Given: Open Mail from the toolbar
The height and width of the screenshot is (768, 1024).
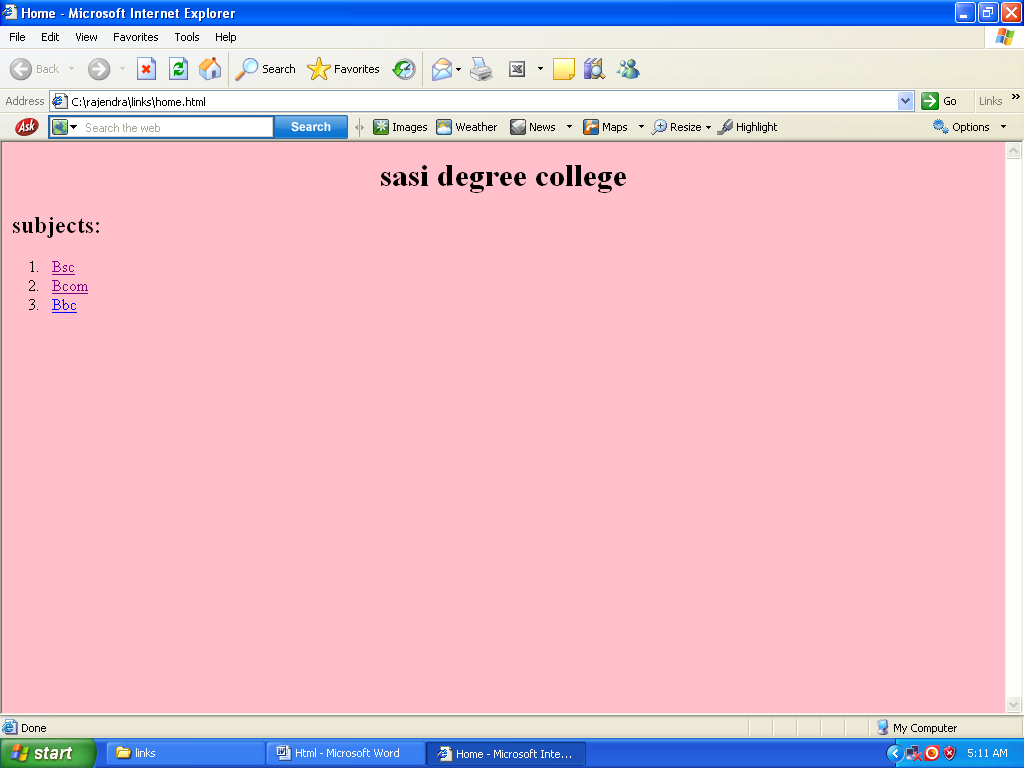Looking at the screenshot, I should click(x=442, y=68).
